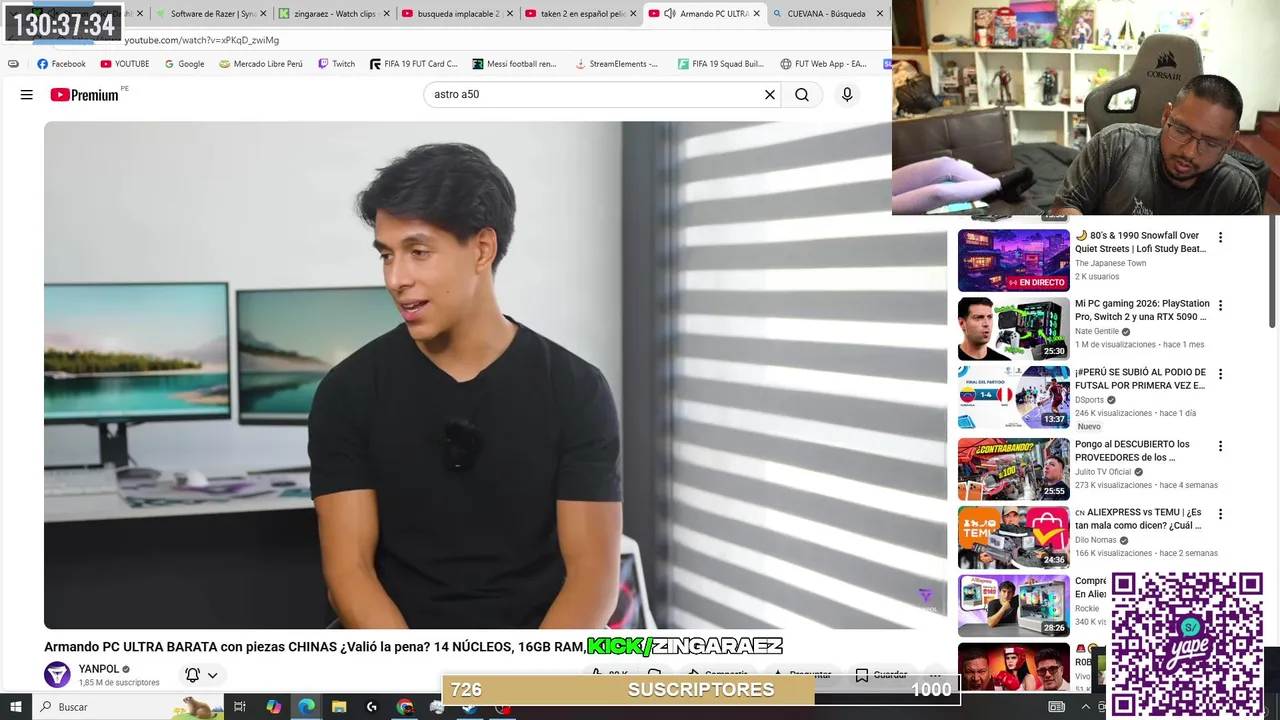
Task: Click the youtube.com address bar URL
Action: tap(201, 40)
